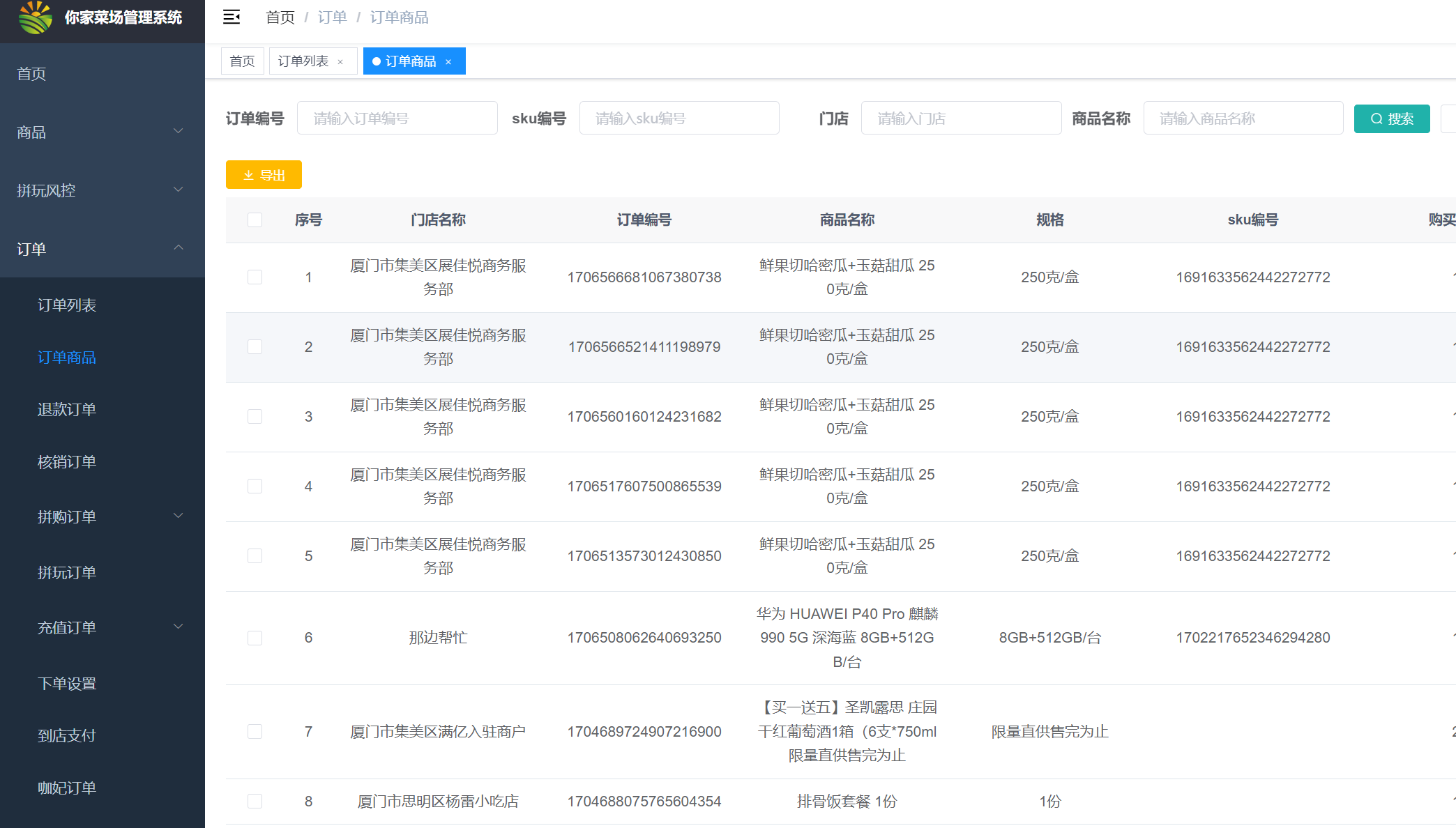Check the checkbox for row 1

click(255, 277)
